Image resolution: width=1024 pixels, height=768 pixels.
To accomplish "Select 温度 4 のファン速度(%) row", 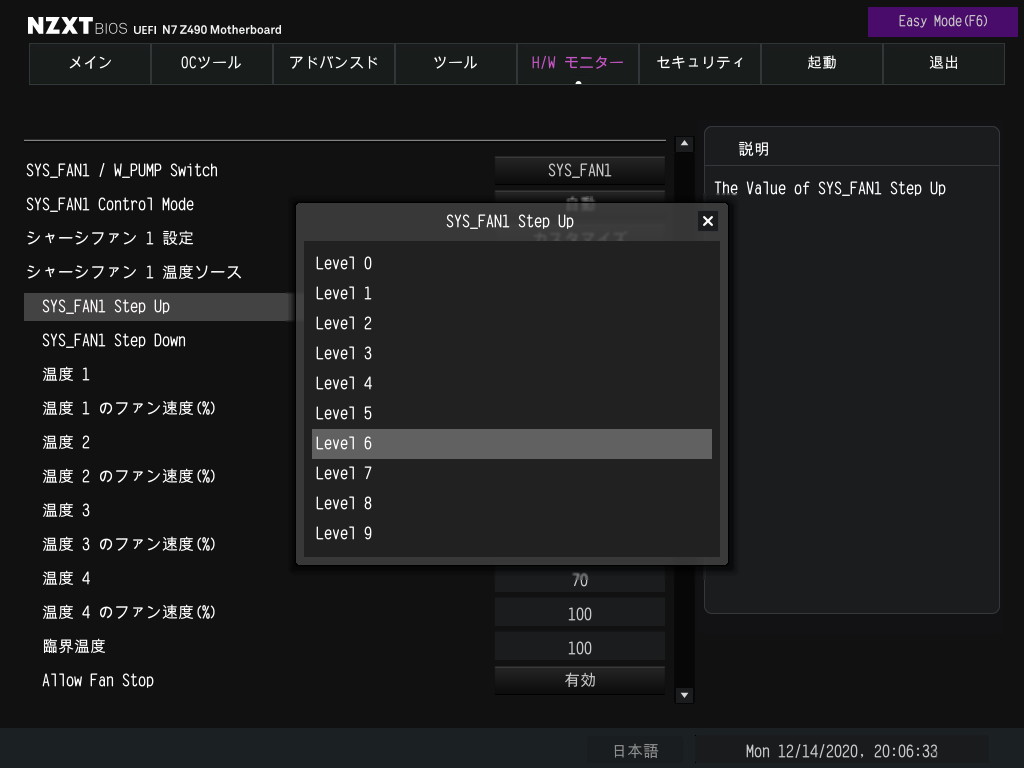I will click(129, 613).
